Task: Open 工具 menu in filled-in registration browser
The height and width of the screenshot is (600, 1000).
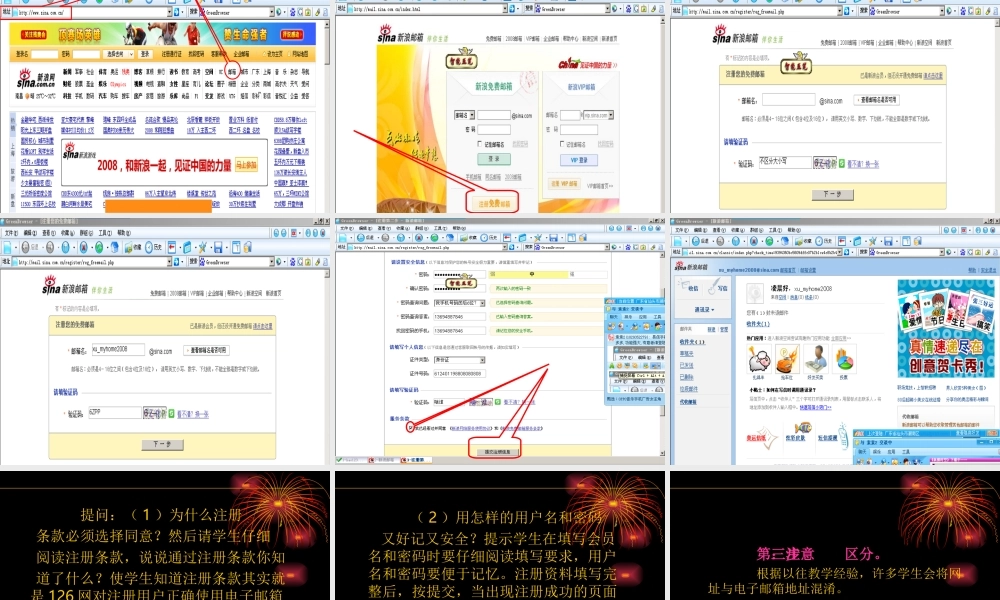Action: click(105, 233)
